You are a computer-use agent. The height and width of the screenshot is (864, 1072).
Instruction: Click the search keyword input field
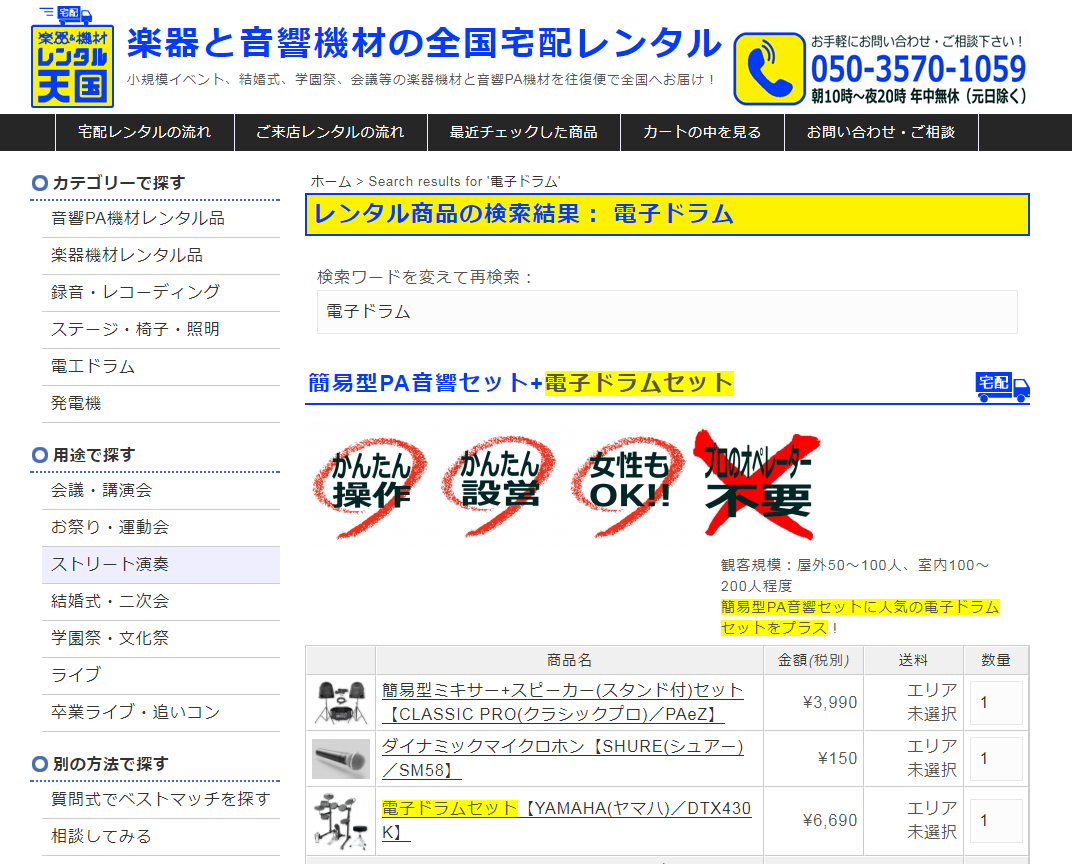pos(667,312)
